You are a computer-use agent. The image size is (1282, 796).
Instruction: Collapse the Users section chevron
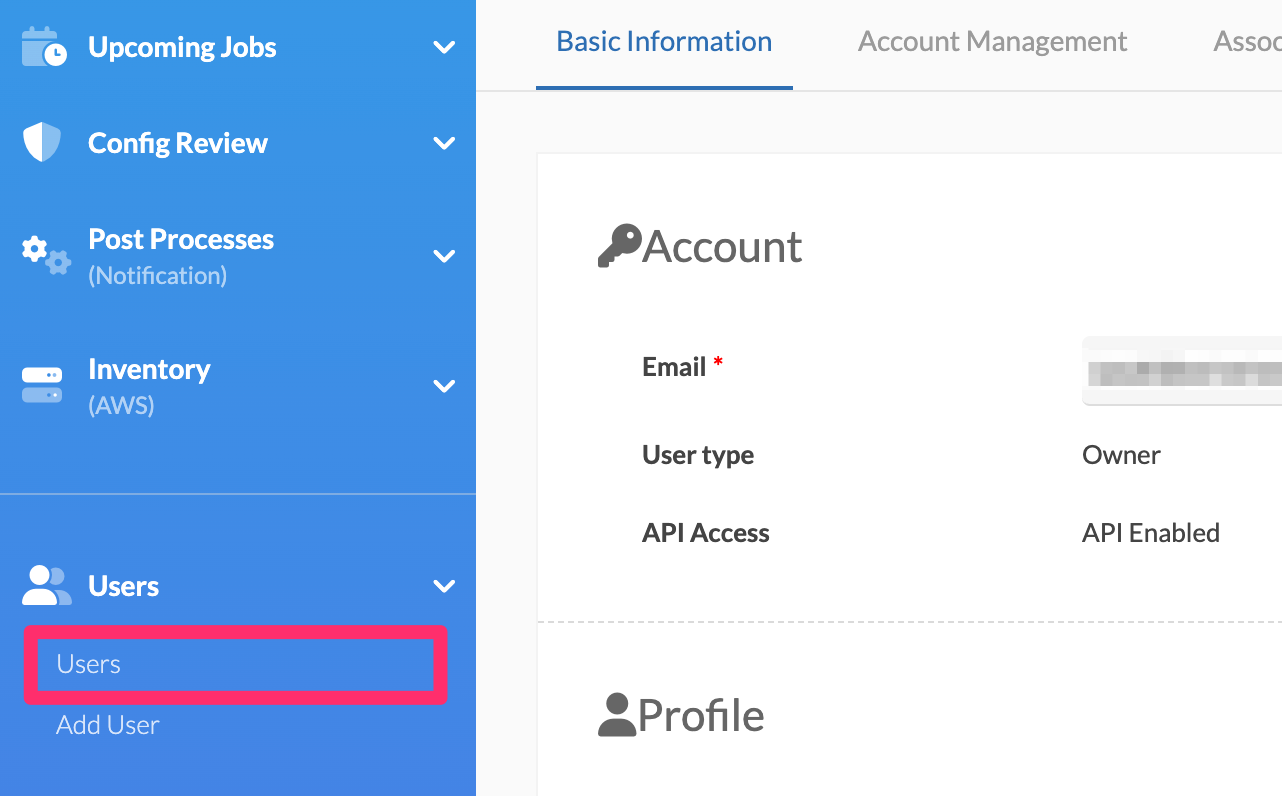[x=444, y=586]
